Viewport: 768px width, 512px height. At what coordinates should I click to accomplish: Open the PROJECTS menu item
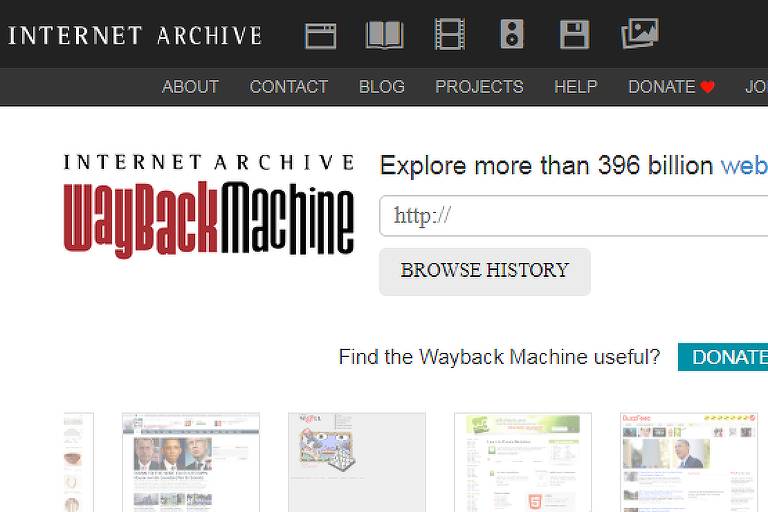pyautogui.click(x=479, y=87)
